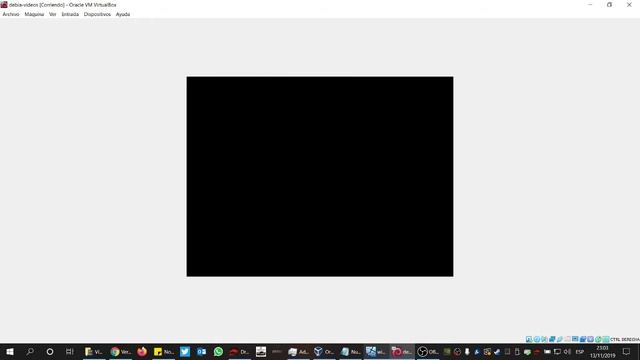
Task: Click the recording status indicator icon
Action: 583,339
